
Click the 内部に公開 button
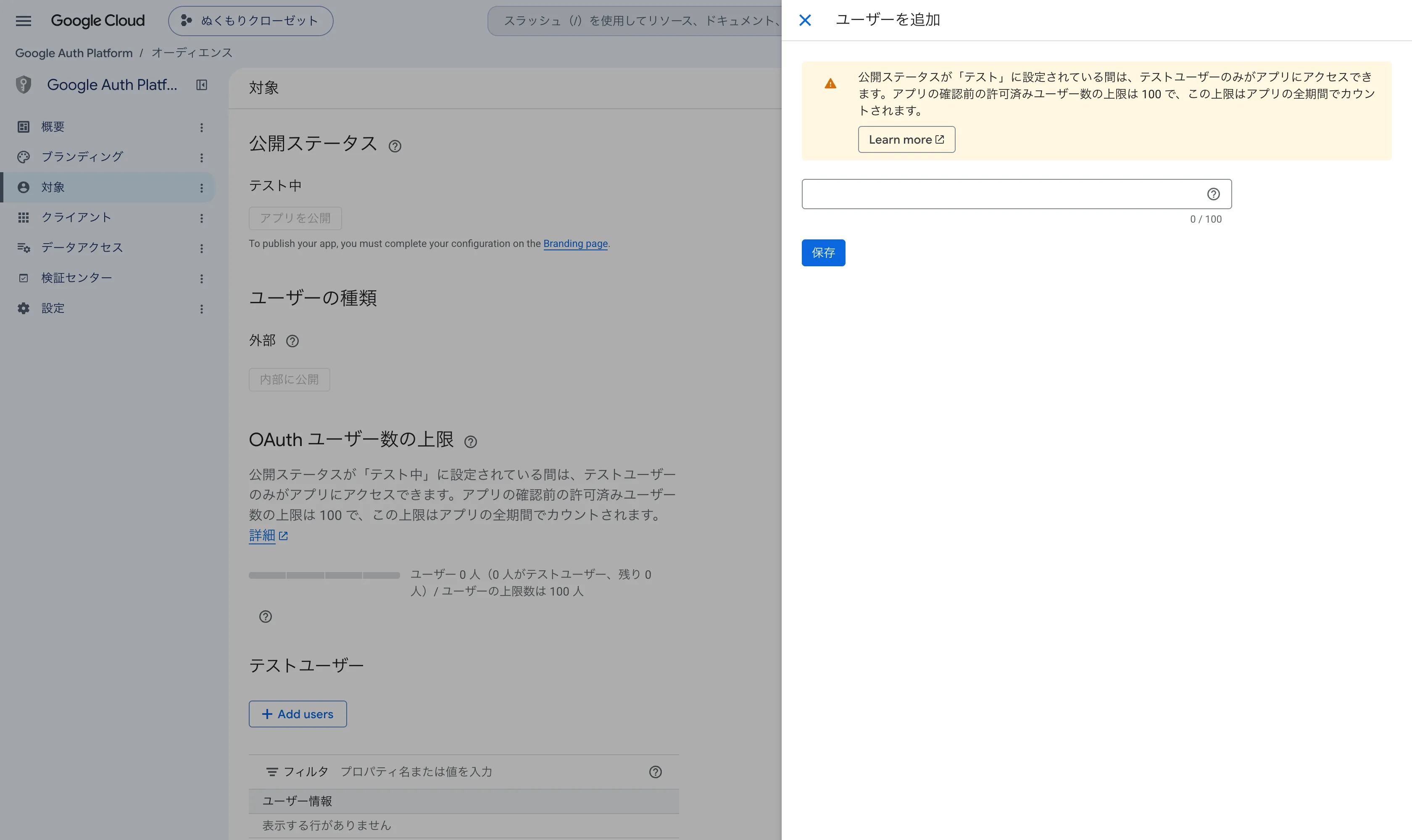point(289,379)
